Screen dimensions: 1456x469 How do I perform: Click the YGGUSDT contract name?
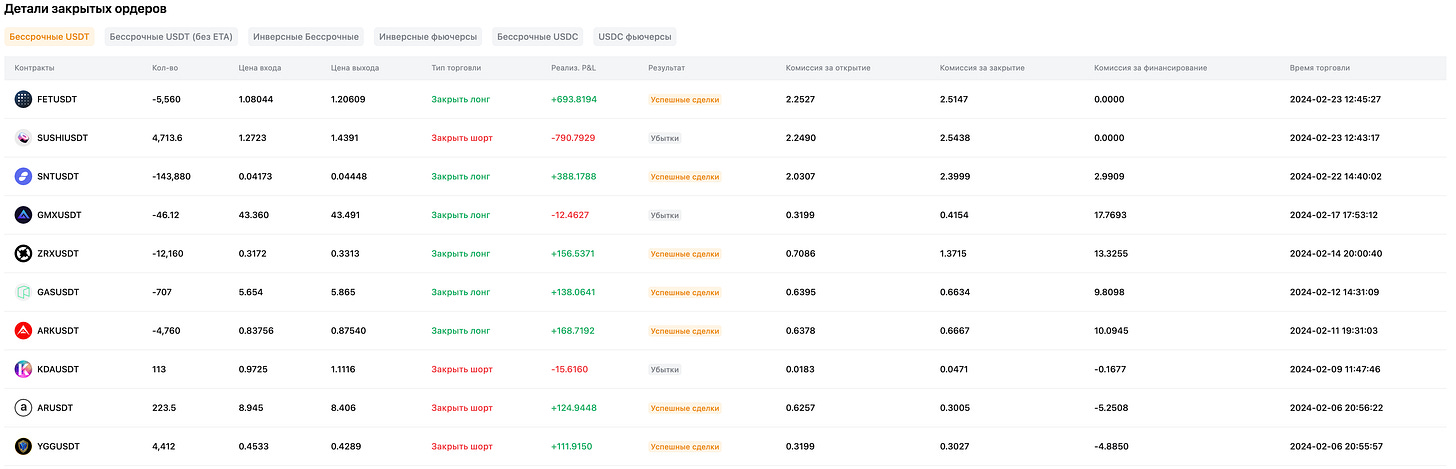pyautogui.click(x=58, y=446)
